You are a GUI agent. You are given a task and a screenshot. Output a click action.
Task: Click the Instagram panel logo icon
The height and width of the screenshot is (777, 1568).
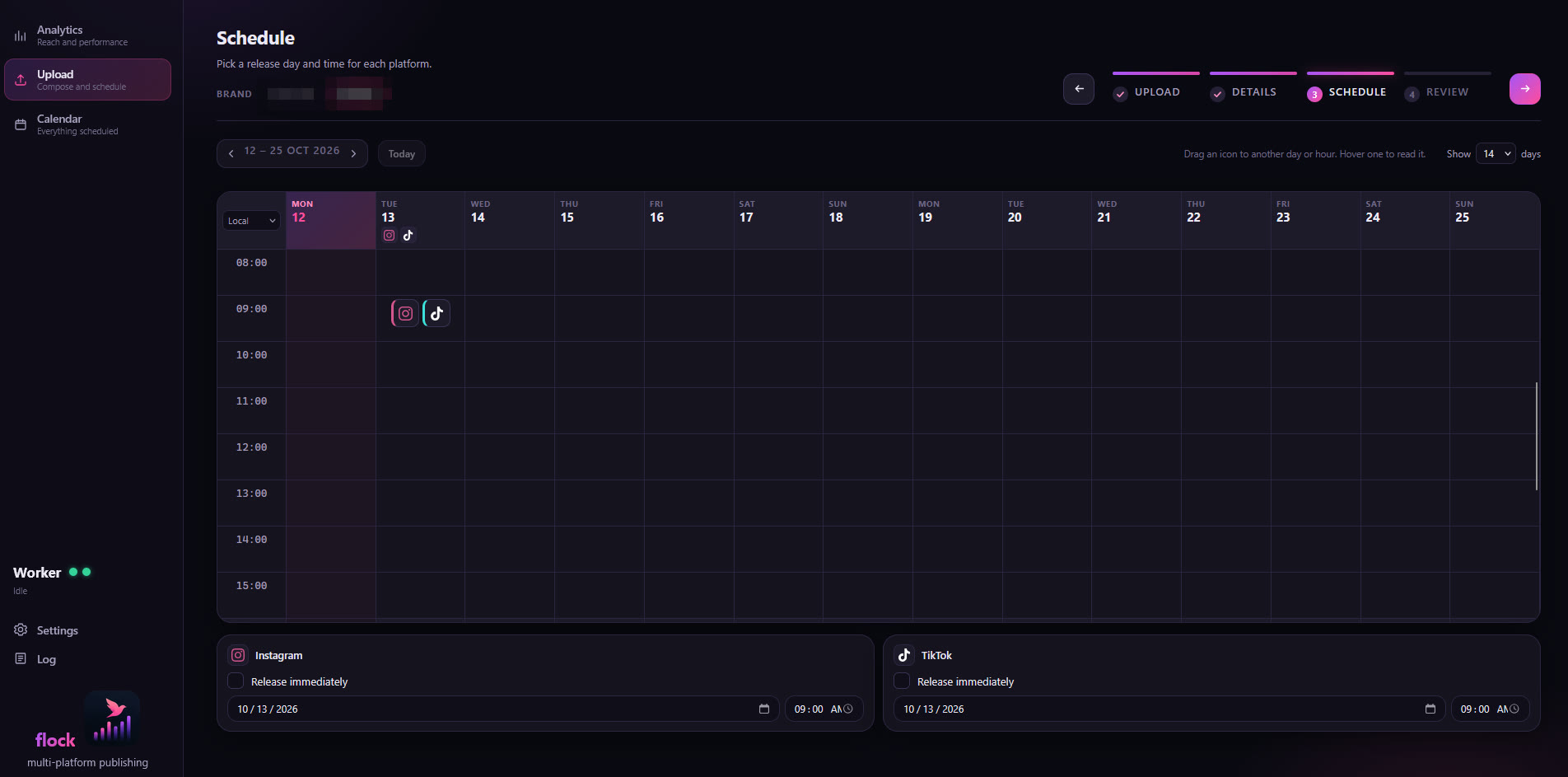[x=238, y=655]
